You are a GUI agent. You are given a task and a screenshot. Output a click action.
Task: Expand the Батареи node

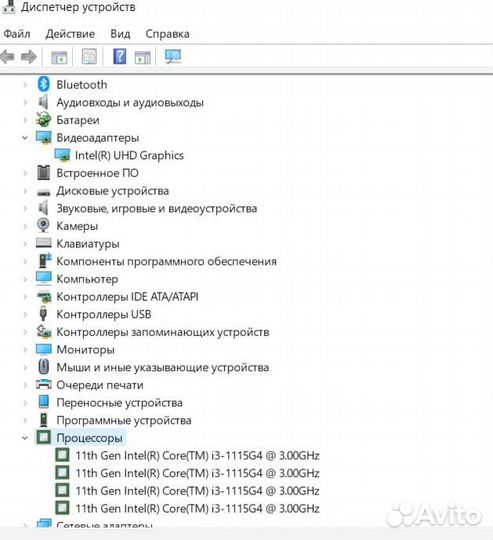tap(25, 120)
